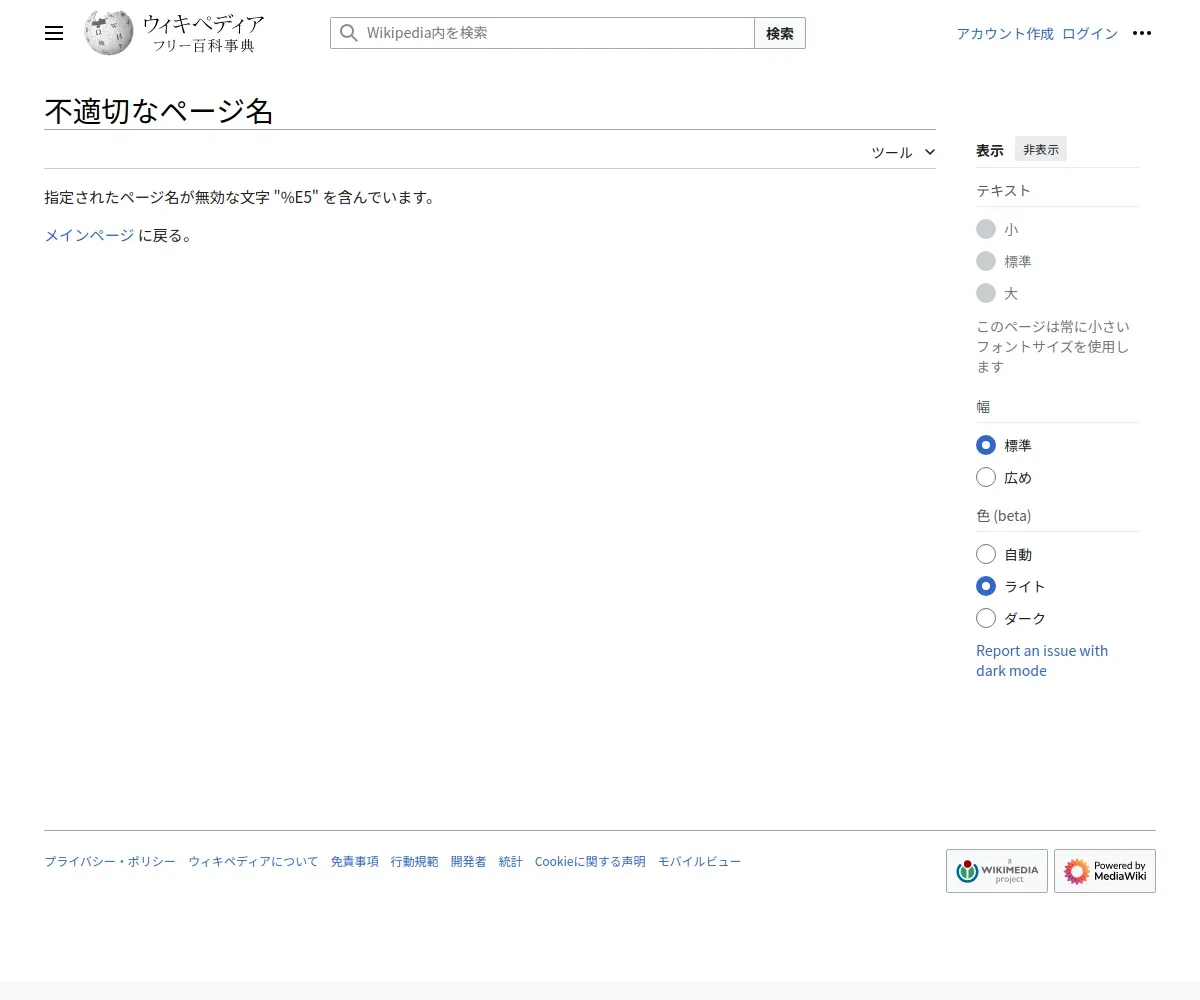
Task: Click the 検索 search button
Action: 780,33
